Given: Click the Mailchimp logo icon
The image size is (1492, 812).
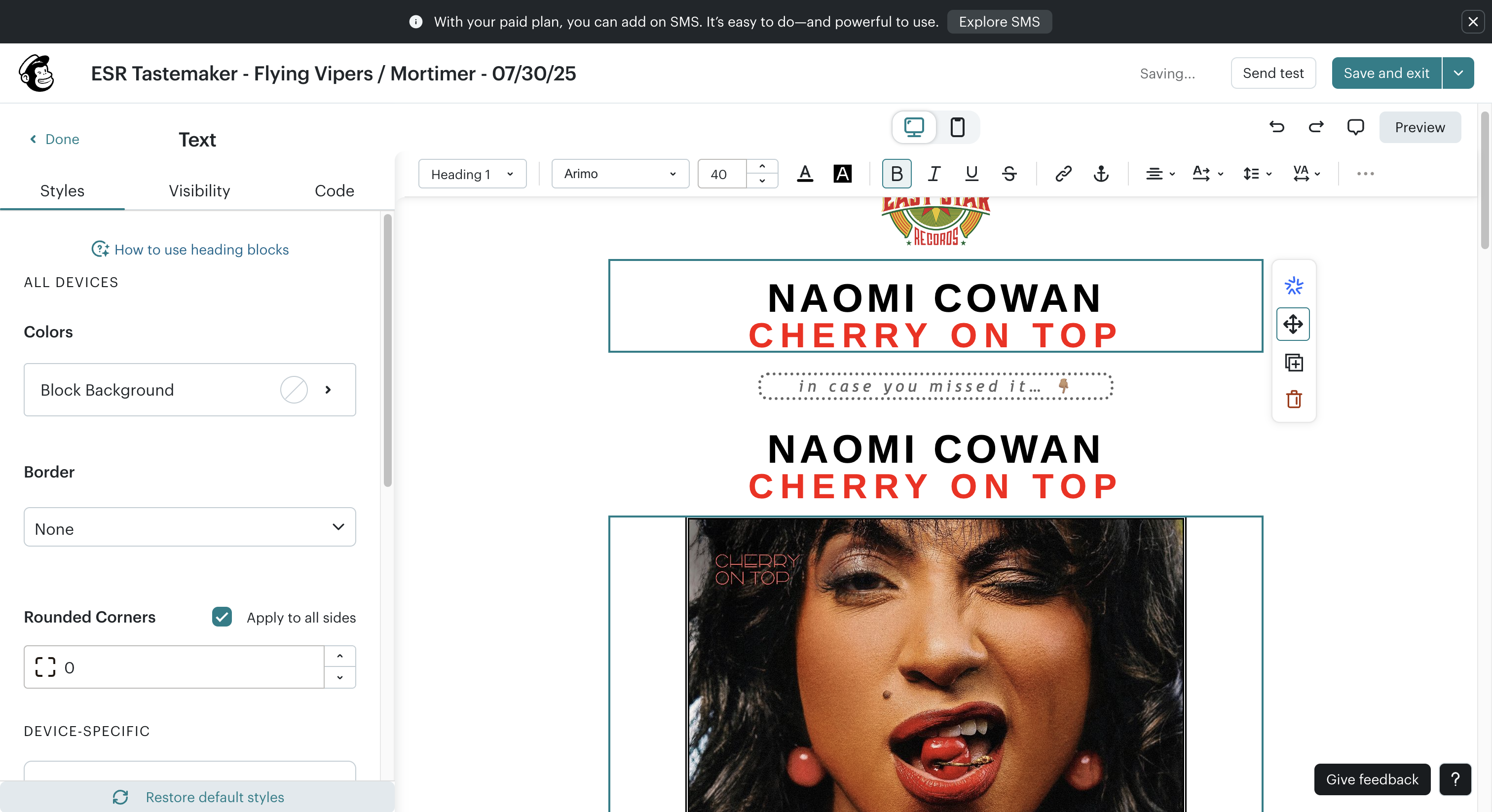Looking at the screenshot, I should pyautogui.click(x=37, y=73).
